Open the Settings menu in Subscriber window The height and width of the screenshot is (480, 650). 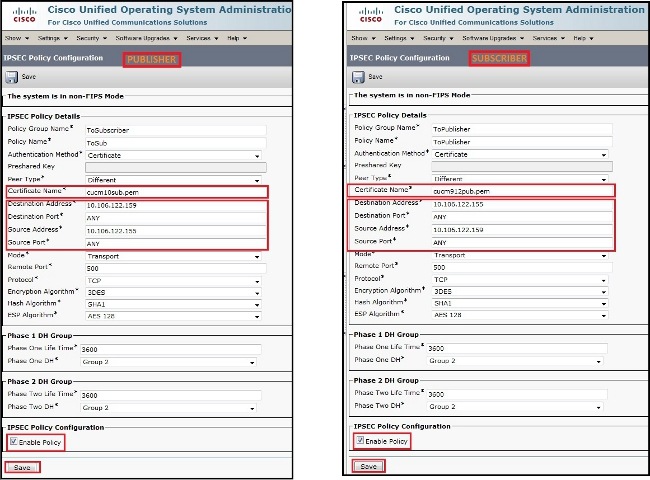click(x=399, y=38)
